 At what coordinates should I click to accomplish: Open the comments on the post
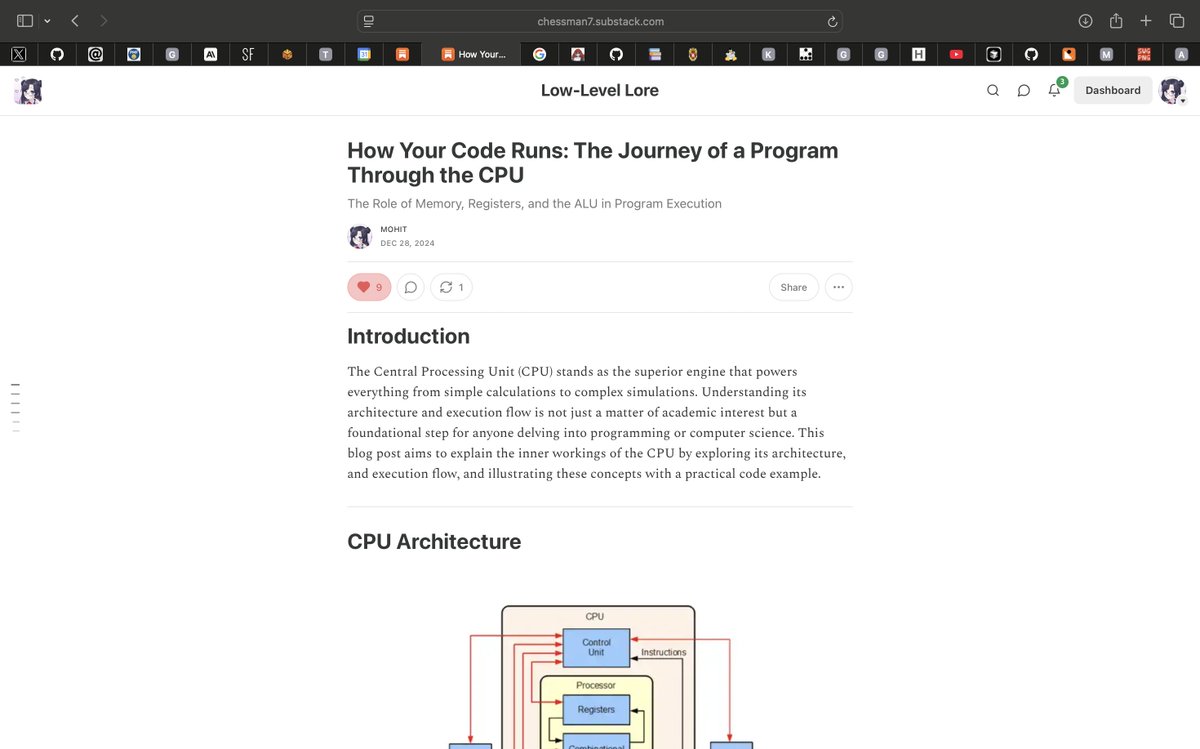(x=410, y=287)
